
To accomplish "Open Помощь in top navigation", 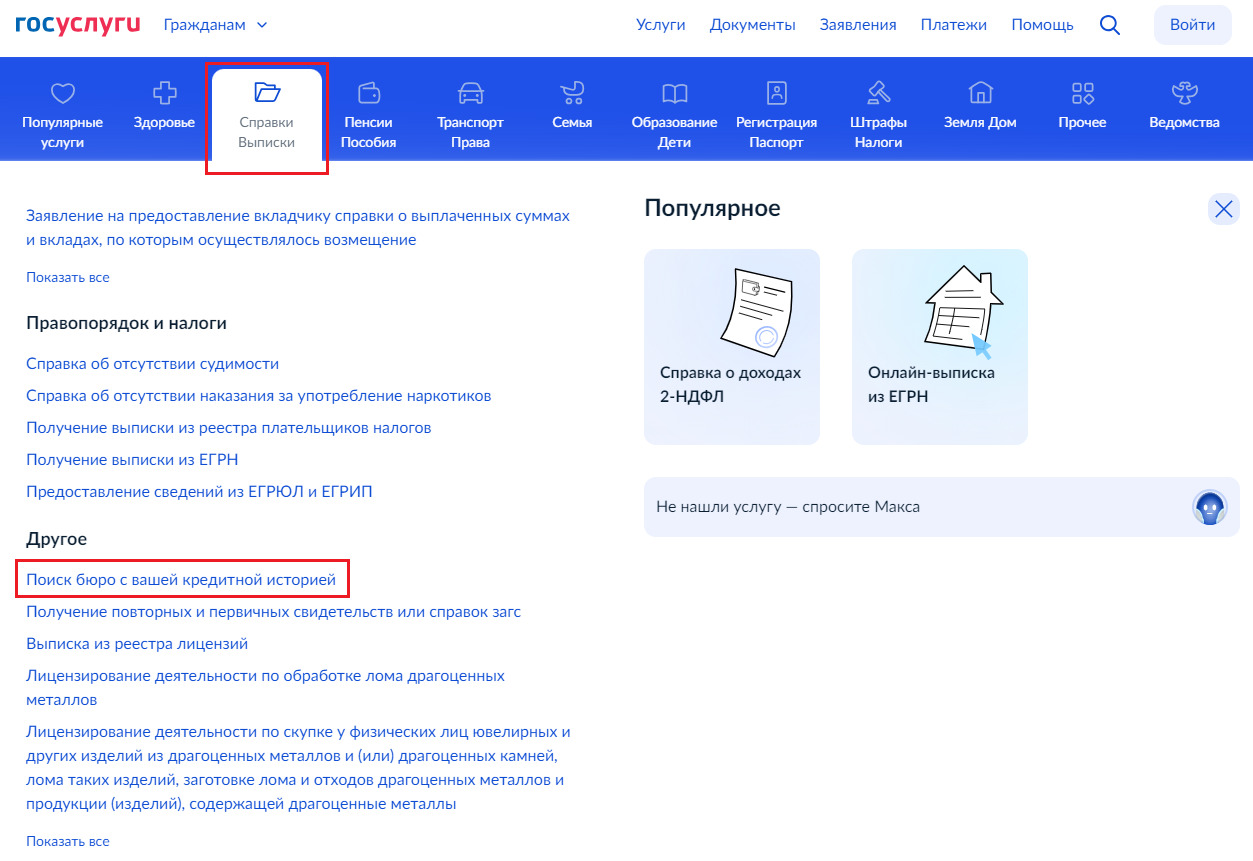I will pyautogui.click(x=1042, y=25).
